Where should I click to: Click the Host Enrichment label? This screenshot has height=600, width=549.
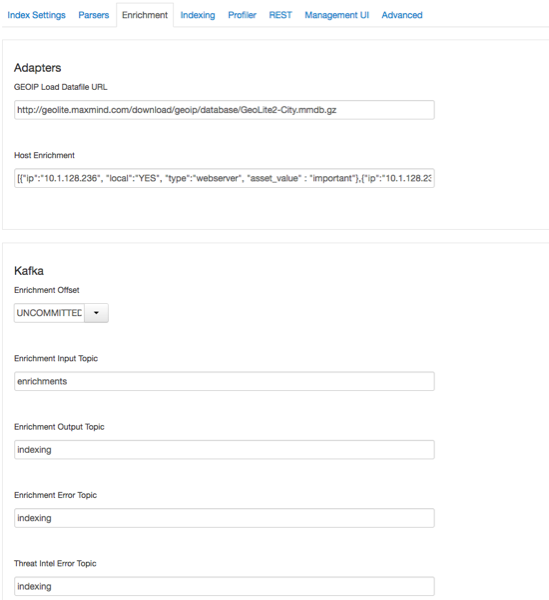[x=44, y=155]
